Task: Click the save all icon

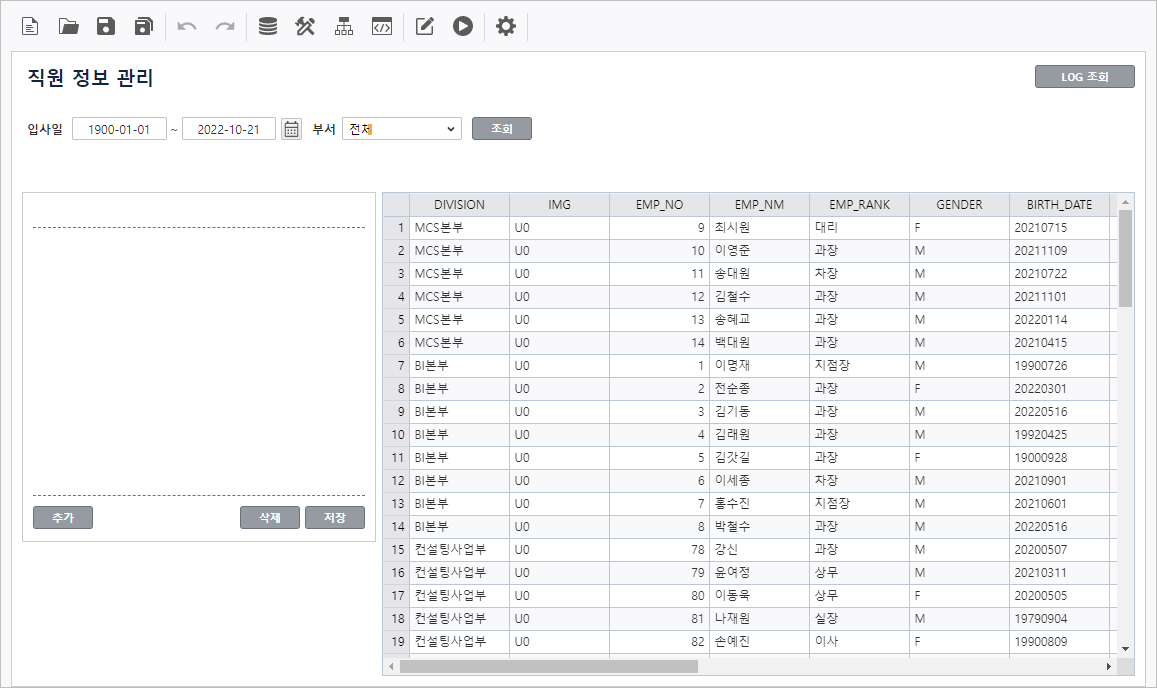Action: [x=144, y=27]
